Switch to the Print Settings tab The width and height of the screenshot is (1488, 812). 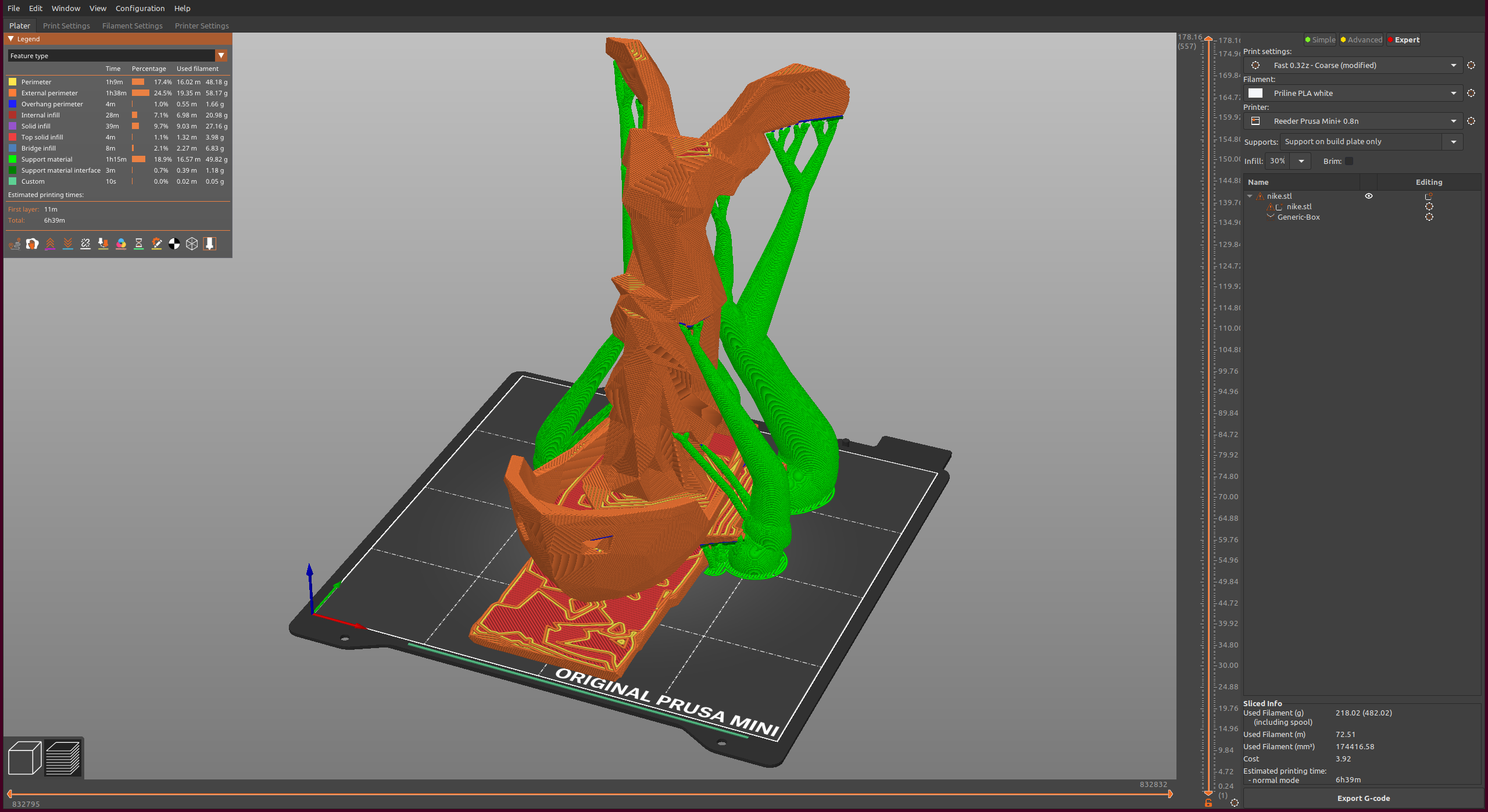tap(66, 26)
